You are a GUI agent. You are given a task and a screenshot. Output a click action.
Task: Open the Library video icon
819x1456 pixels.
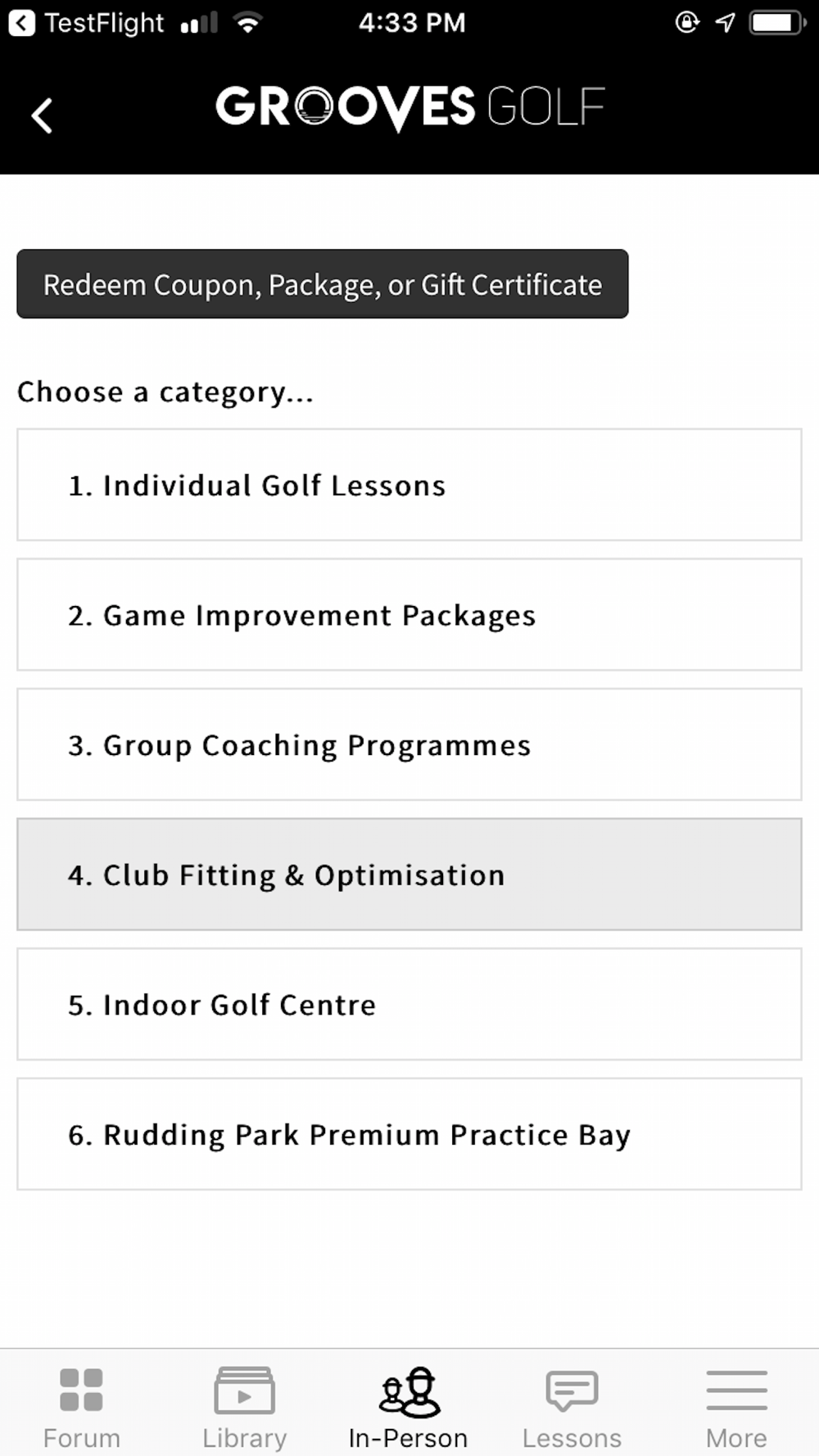[244, 1390]
